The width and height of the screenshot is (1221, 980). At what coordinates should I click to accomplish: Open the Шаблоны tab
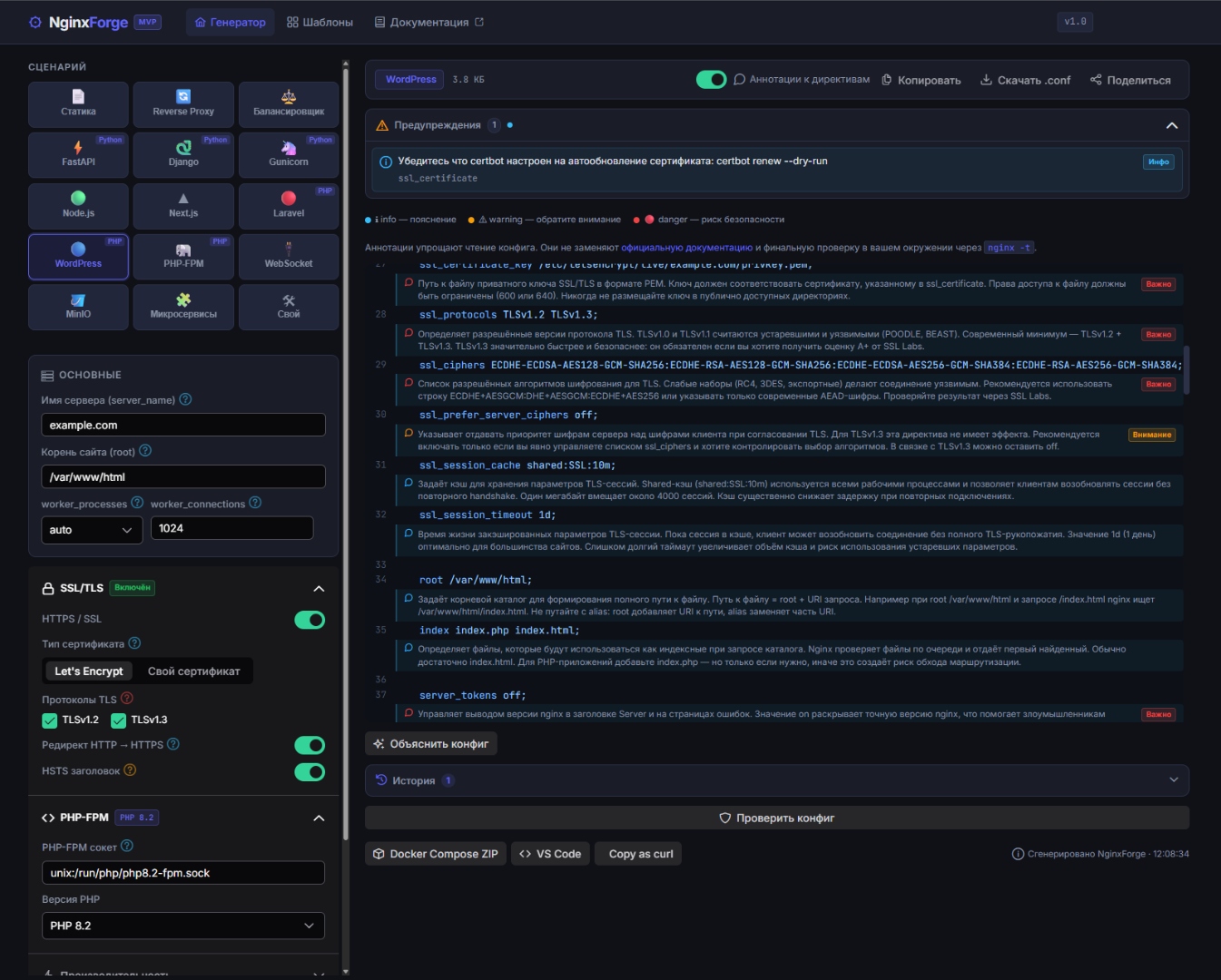pos(320,22)
